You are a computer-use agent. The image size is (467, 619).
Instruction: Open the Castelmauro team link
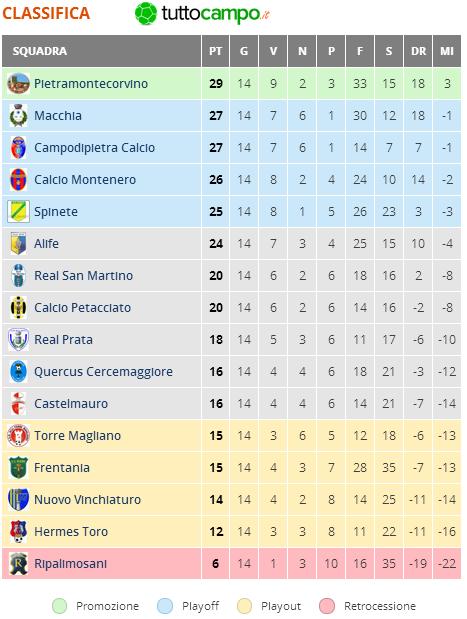[x=71, y=403]
